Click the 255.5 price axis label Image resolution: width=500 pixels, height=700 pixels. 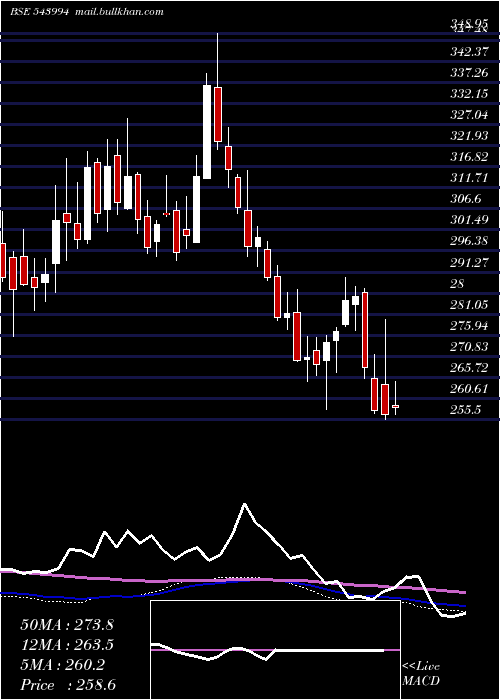coord(466,409)
